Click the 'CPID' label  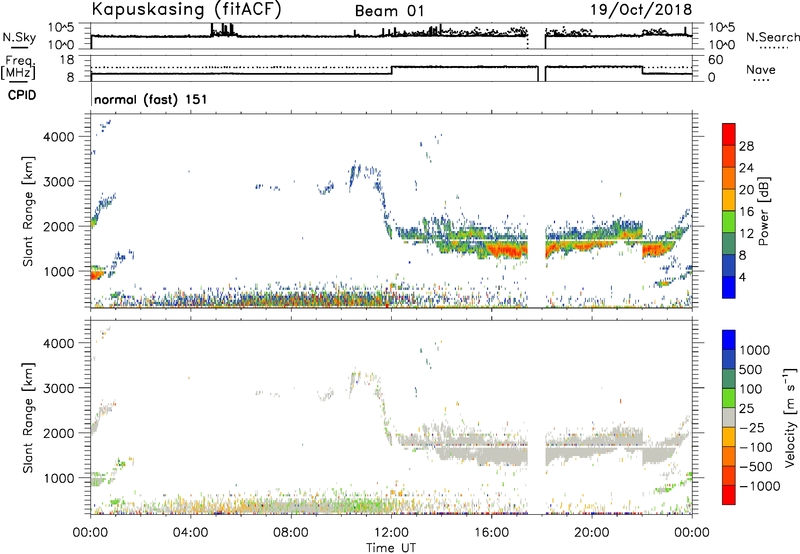tap(22, 95)
